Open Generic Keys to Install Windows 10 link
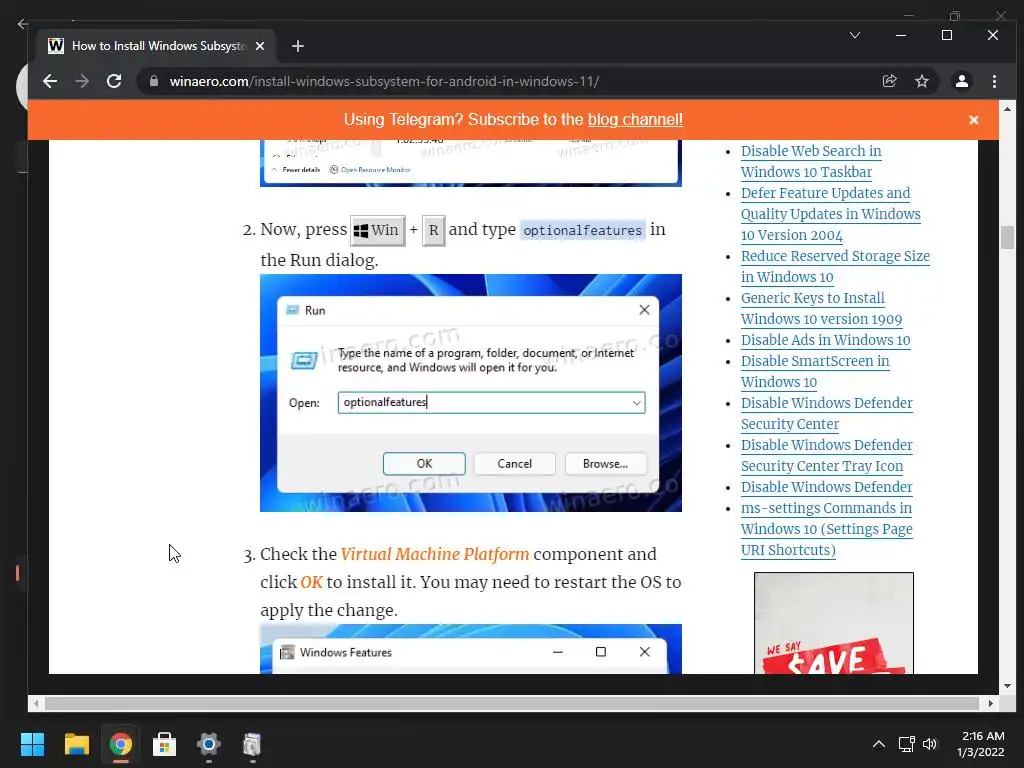This screenshot has height=768, width=1024. tap(822, 308)
